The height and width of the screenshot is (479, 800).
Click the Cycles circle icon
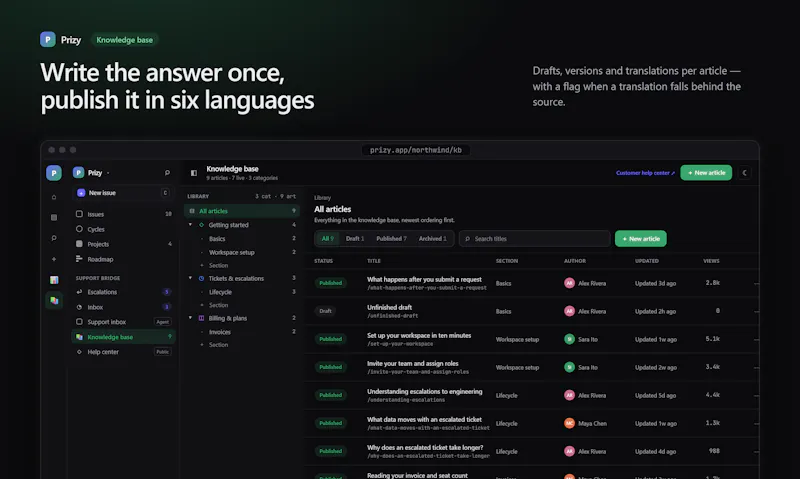[79, 229]
